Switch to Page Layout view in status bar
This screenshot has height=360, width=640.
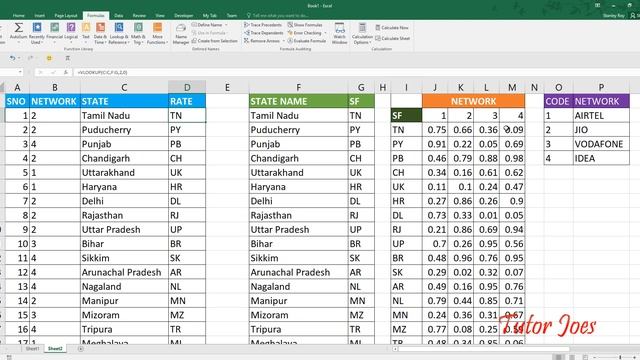tap(572, 357)
